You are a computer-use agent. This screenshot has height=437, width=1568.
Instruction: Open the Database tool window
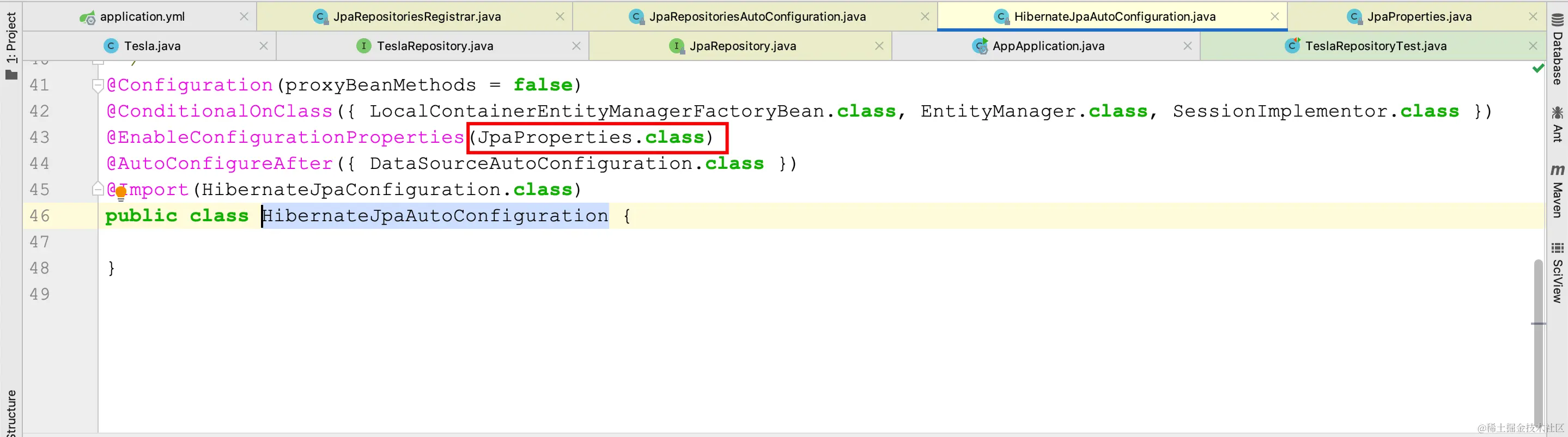tap(1557, 50)
